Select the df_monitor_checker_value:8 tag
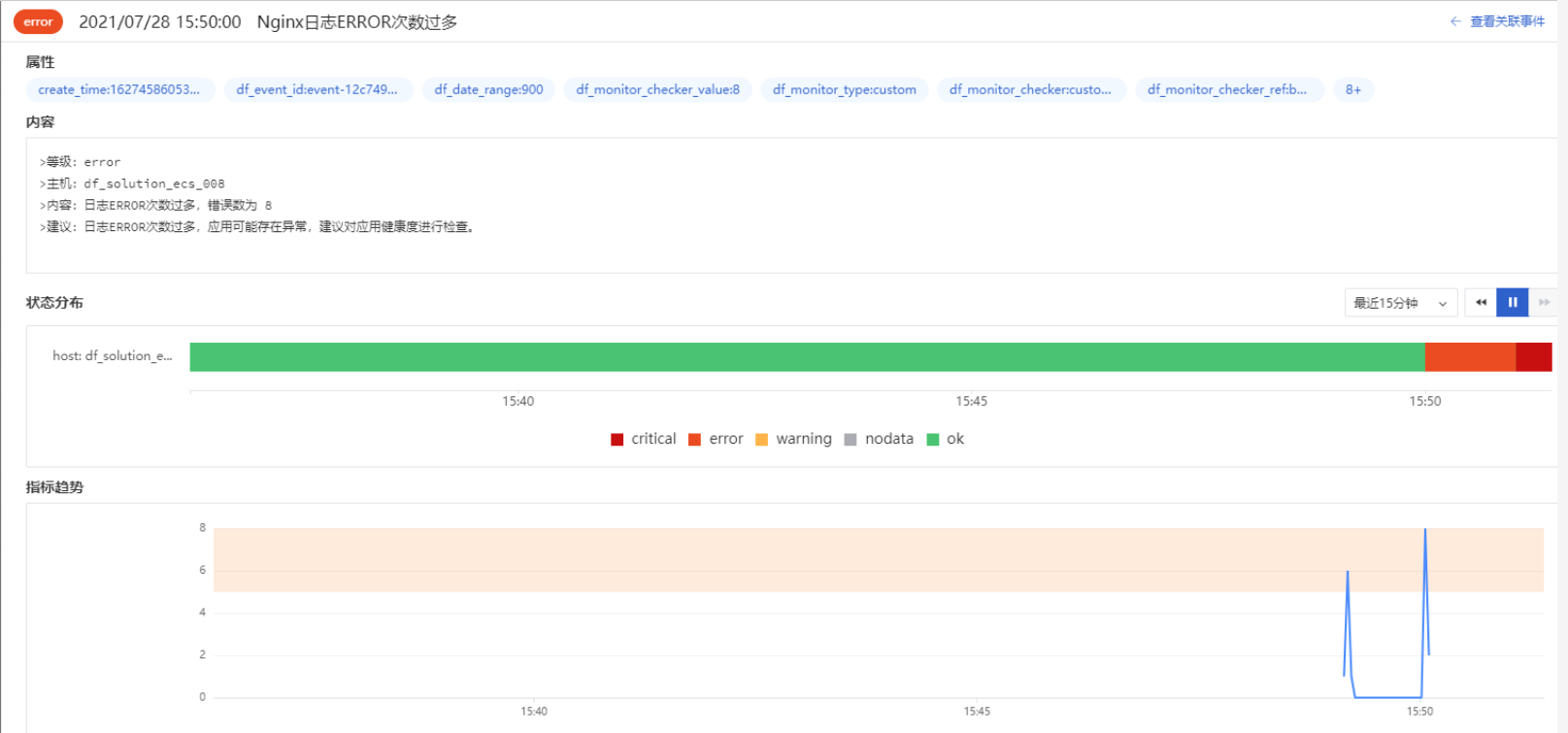This screenshot has height=733, width=1568. (658, 89)
